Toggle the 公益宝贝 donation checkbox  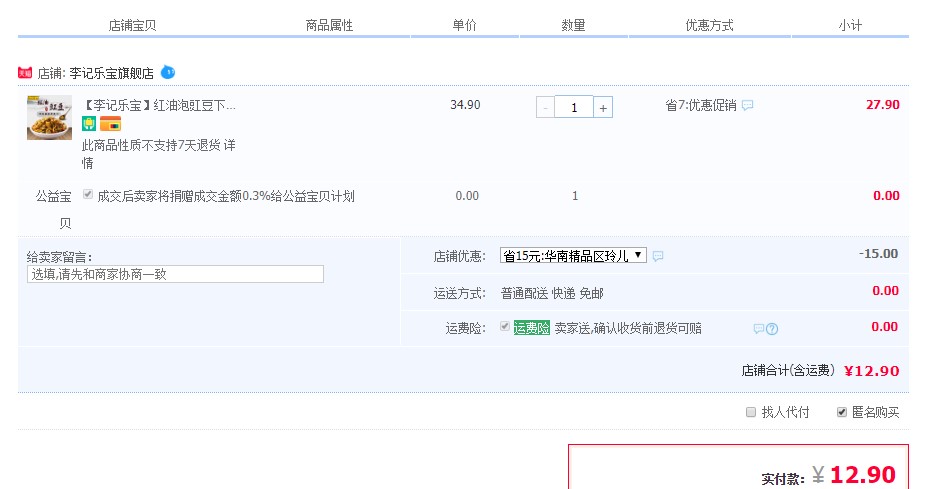click(x=88, y=194)
